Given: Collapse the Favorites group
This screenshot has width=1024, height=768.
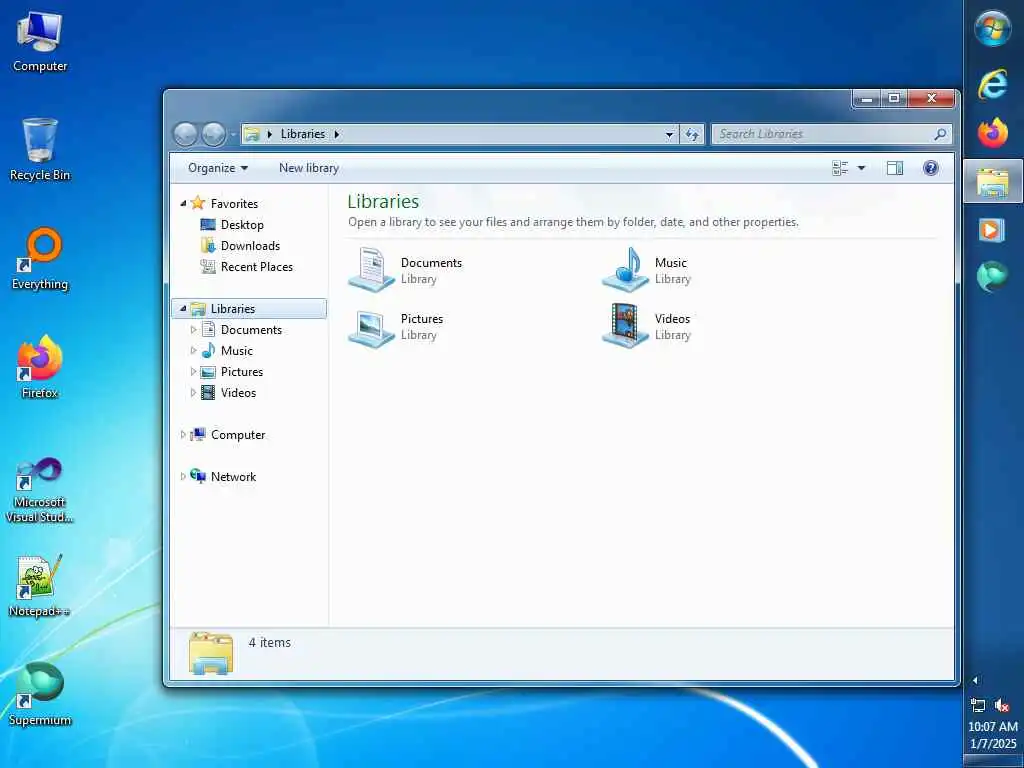Looking at the screenshot, I should pyautogui.click(x=184, y=204).
